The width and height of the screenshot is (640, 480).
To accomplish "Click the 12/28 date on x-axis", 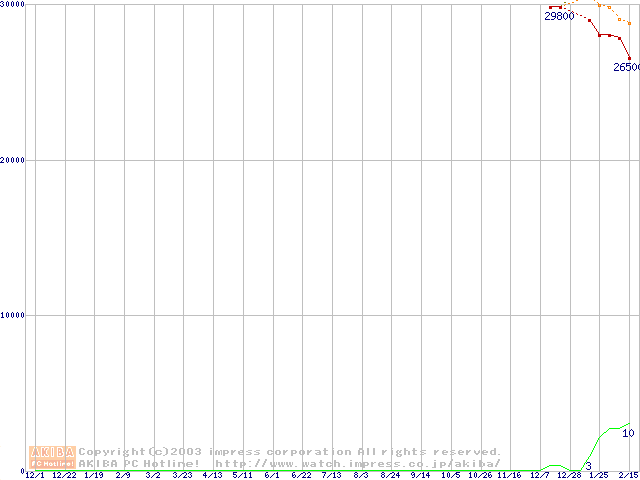I will pos(569,475).
